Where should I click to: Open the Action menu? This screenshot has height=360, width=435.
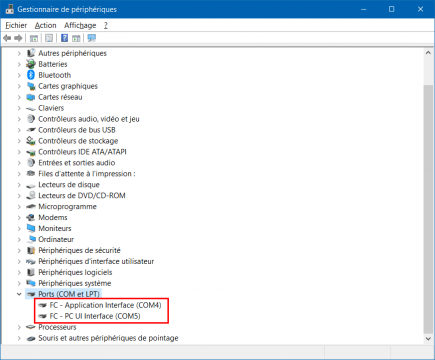coord(46,25)
